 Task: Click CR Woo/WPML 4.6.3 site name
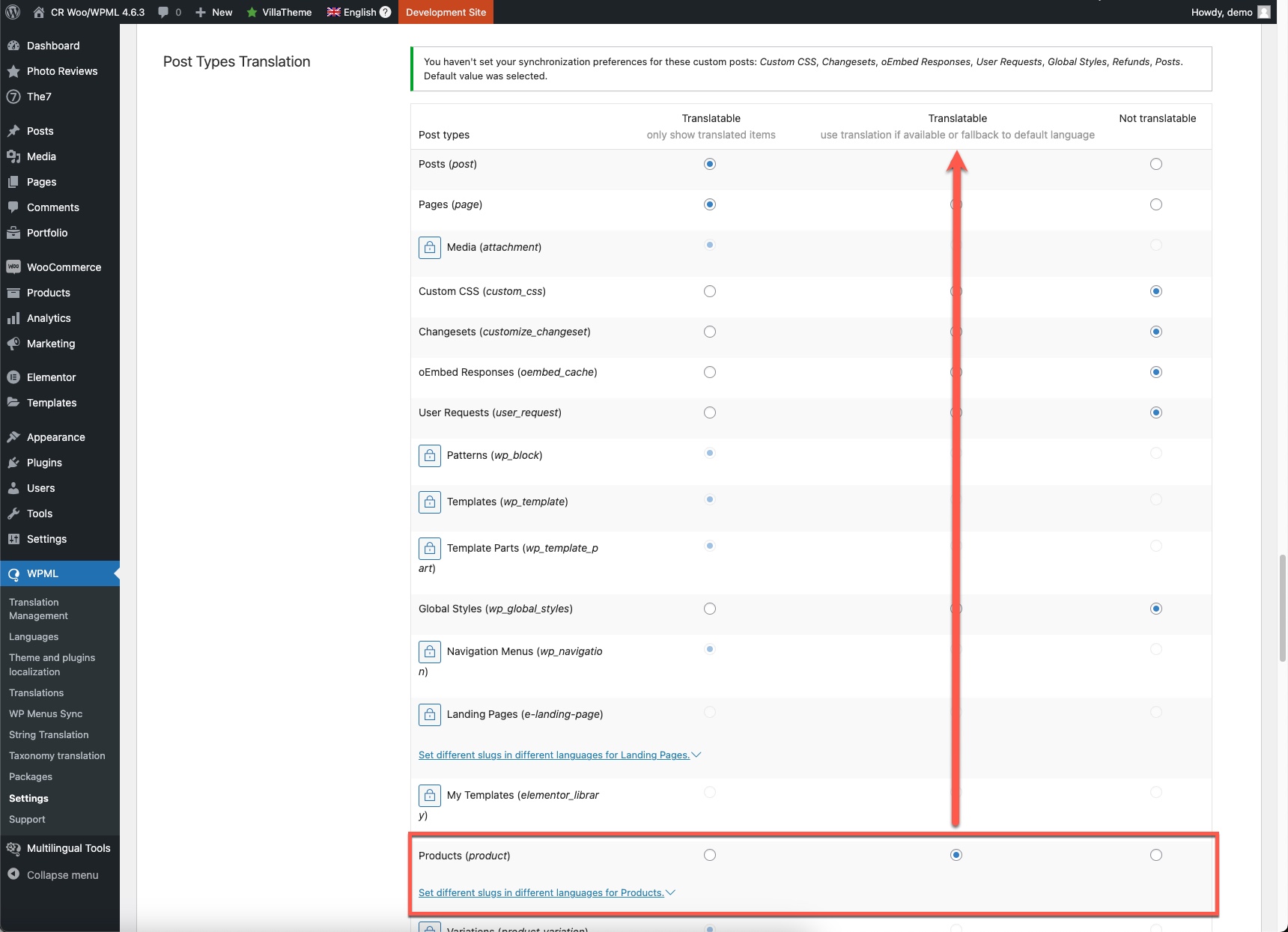point(97,12)
